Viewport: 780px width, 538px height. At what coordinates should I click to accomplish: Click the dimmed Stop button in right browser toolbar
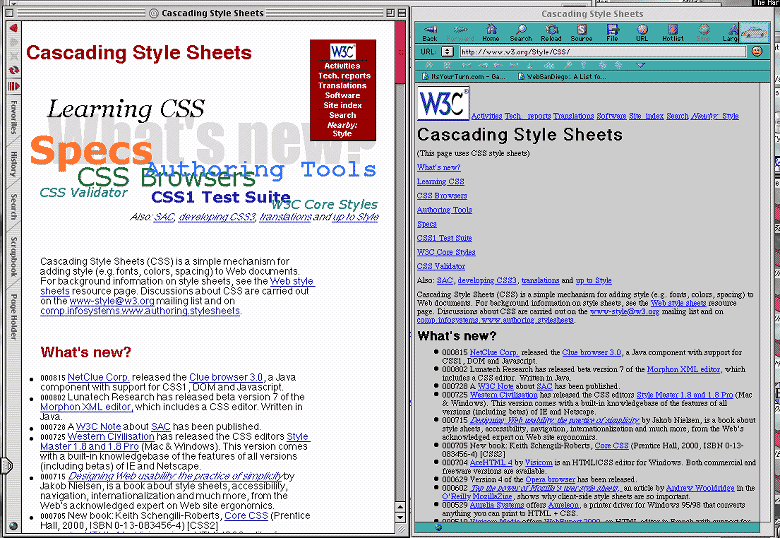[703, 33]
